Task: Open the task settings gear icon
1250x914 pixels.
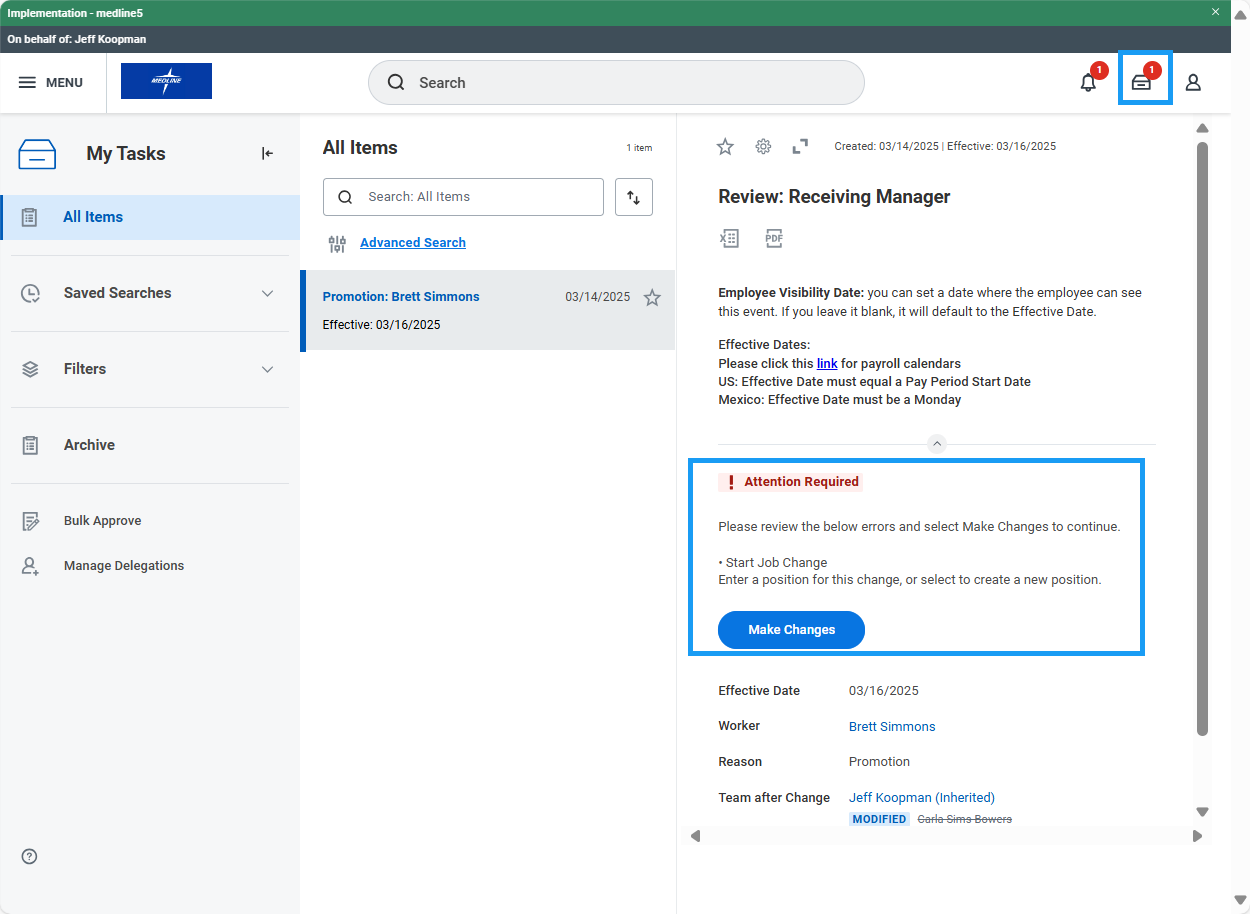Action: [763, 147]
